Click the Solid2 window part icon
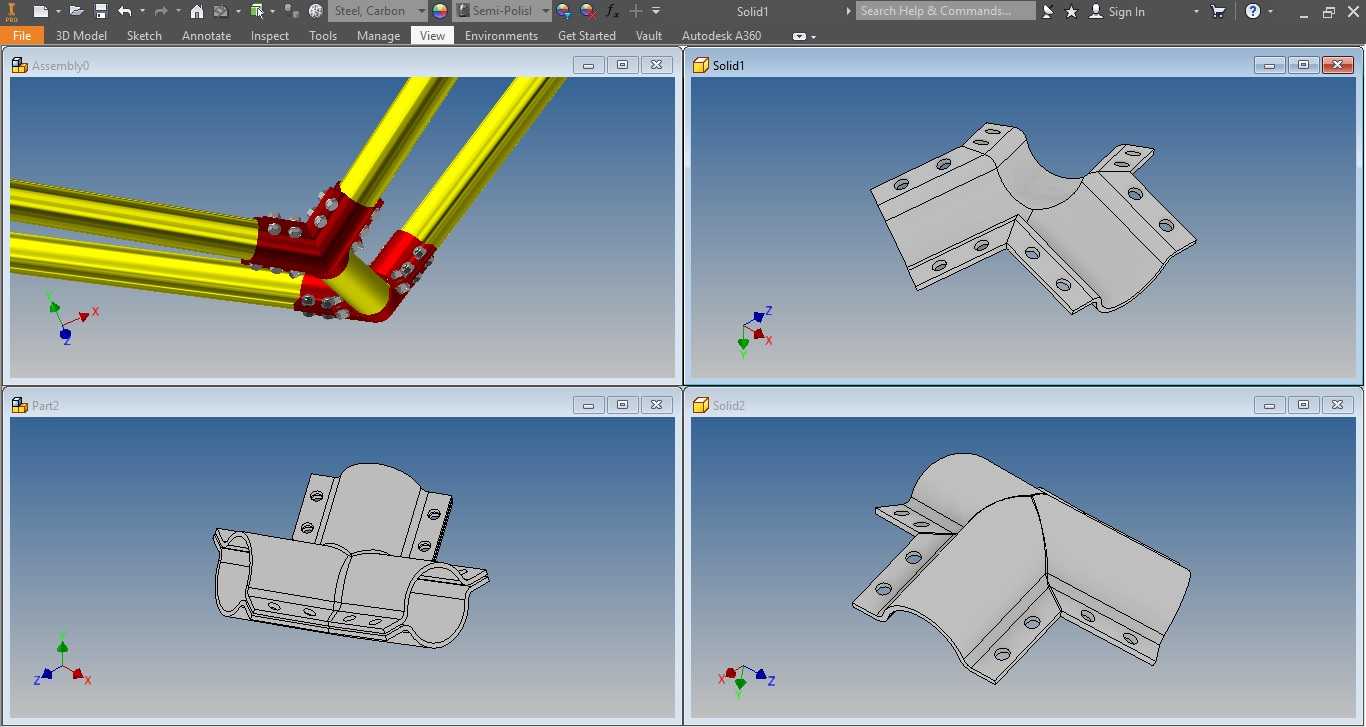The height and width of the screenshot is (727, 1366). 700,405
